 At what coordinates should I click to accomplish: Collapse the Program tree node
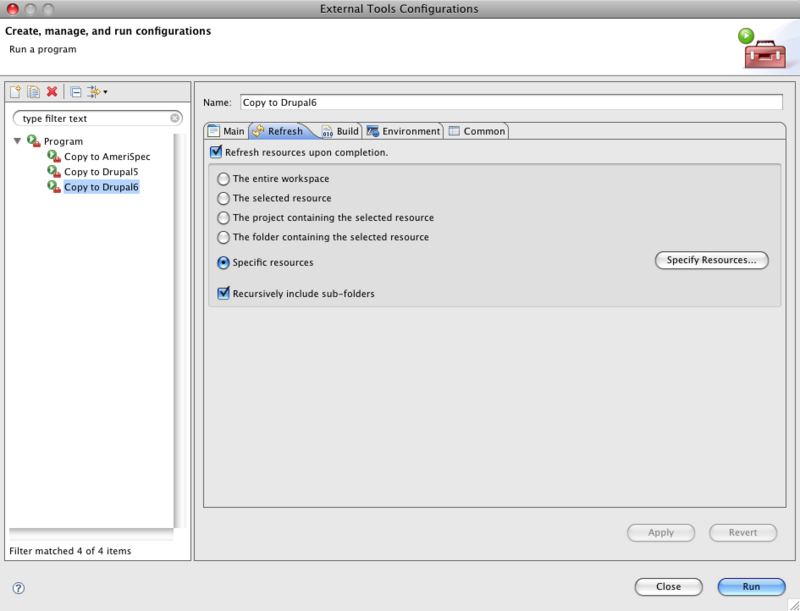(x=17, y=141)
